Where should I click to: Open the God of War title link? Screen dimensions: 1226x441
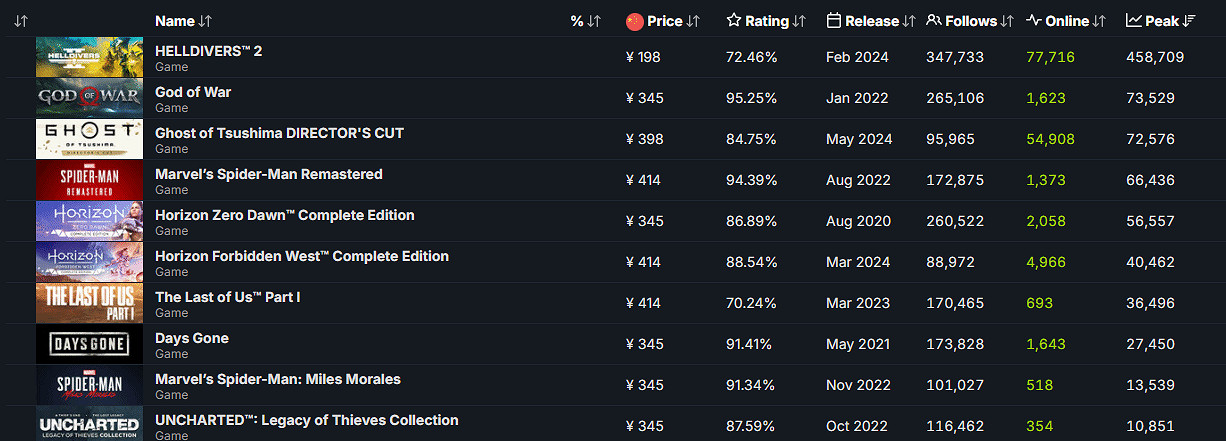tap(193, 92)
